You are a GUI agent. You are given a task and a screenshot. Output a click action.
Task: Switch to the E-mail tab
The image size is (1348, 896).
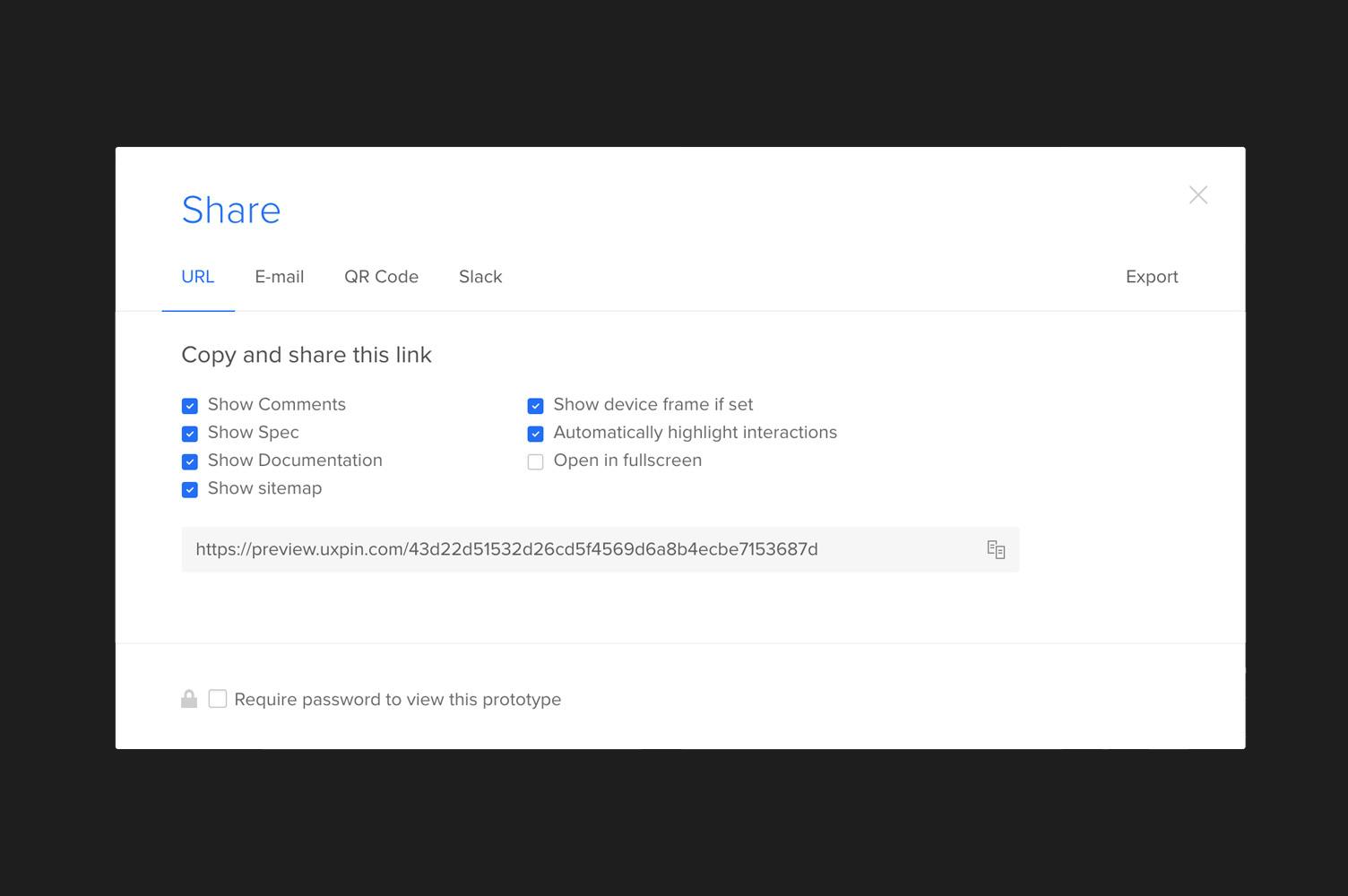280,277
